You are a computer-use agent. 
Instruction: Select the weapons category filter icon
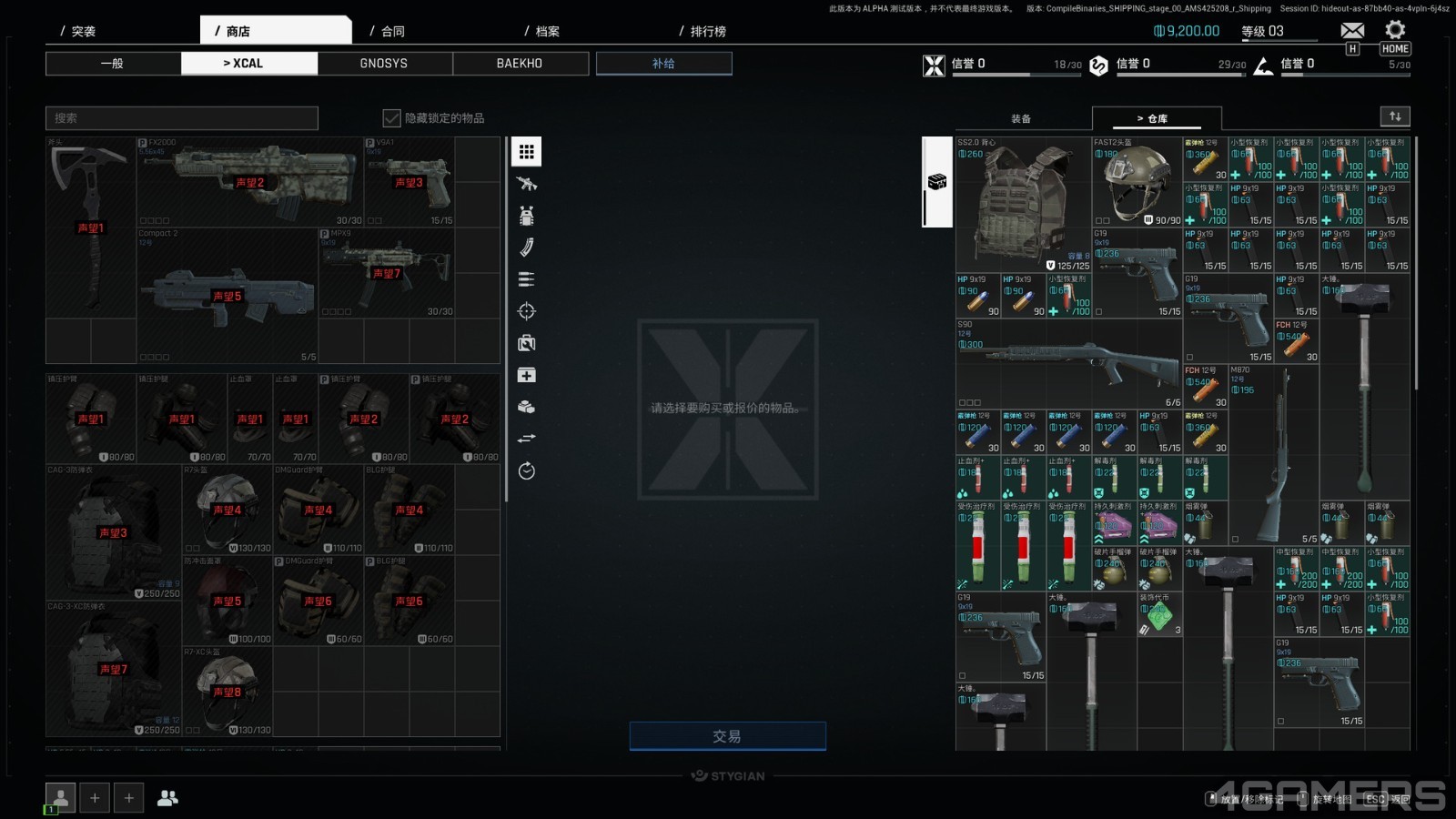tap(526, 184)
